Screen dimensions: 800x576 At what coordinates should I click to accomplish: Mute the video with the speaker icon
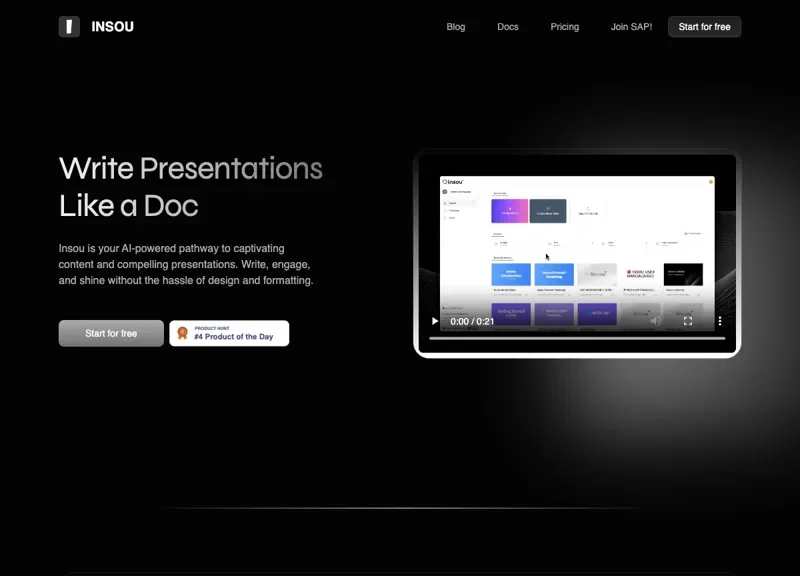tap(656, 321)
